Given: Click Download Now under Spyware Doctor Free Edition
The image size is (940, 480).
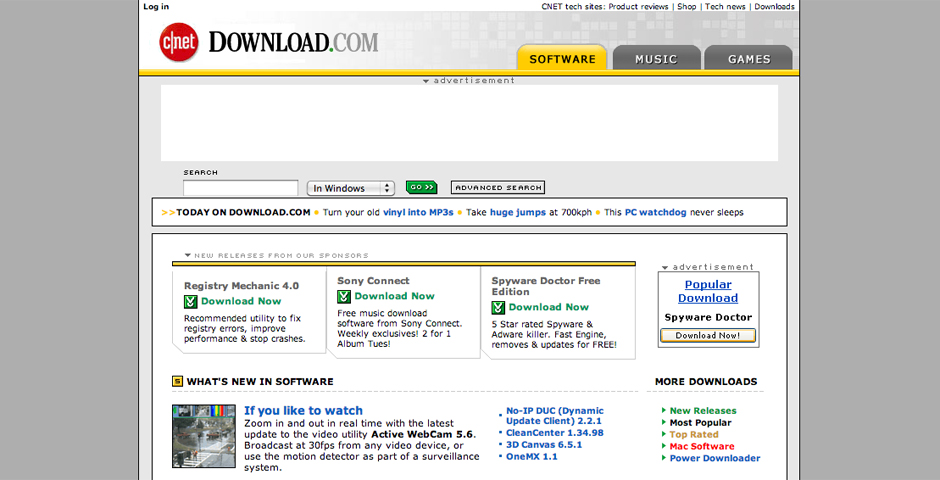Looking at the screenshot, I should pyautogui.click(x=549, y=307).
